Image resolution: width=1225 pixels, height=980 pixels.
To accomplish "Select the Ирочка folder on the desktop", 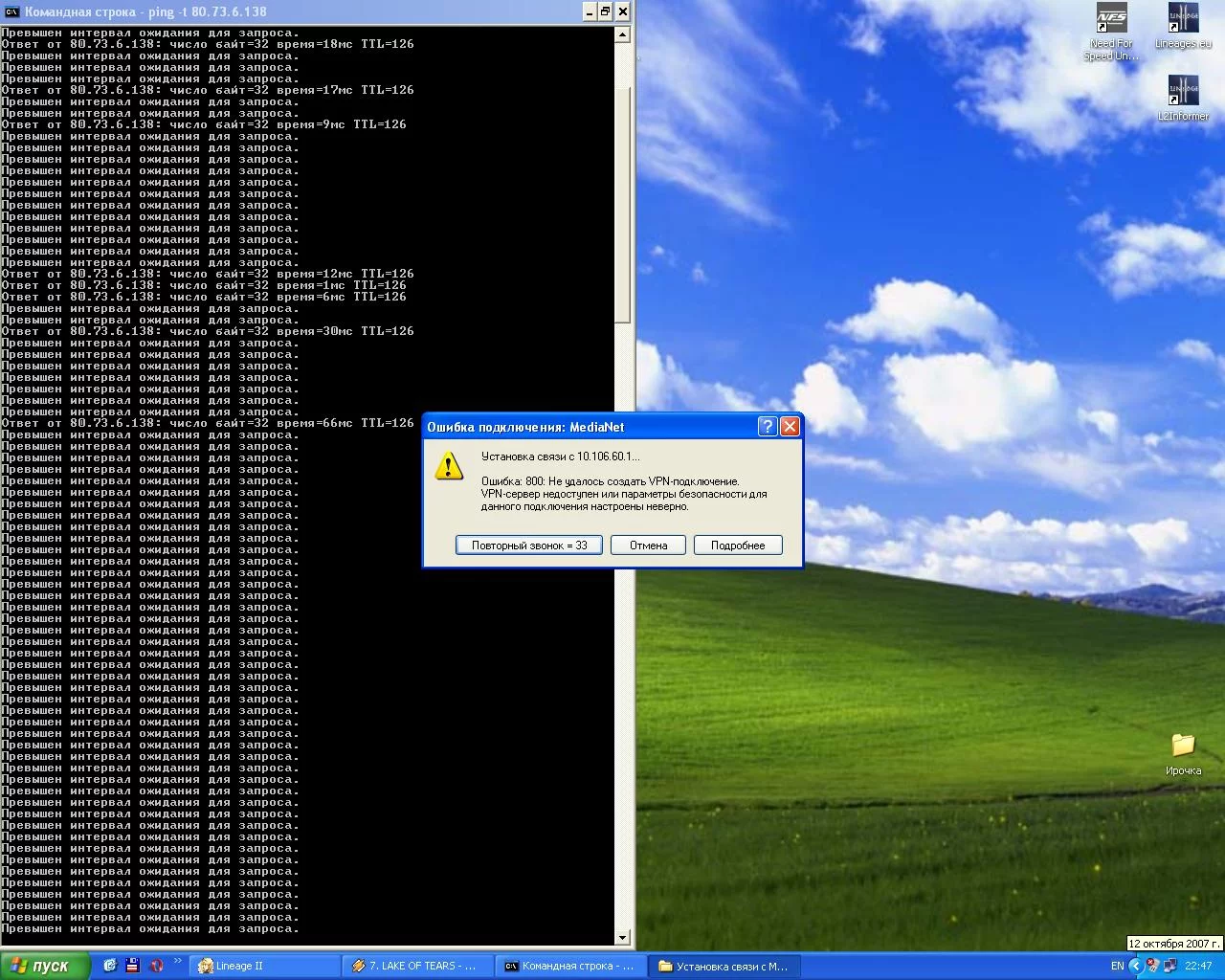I will tap(1183, 754).
